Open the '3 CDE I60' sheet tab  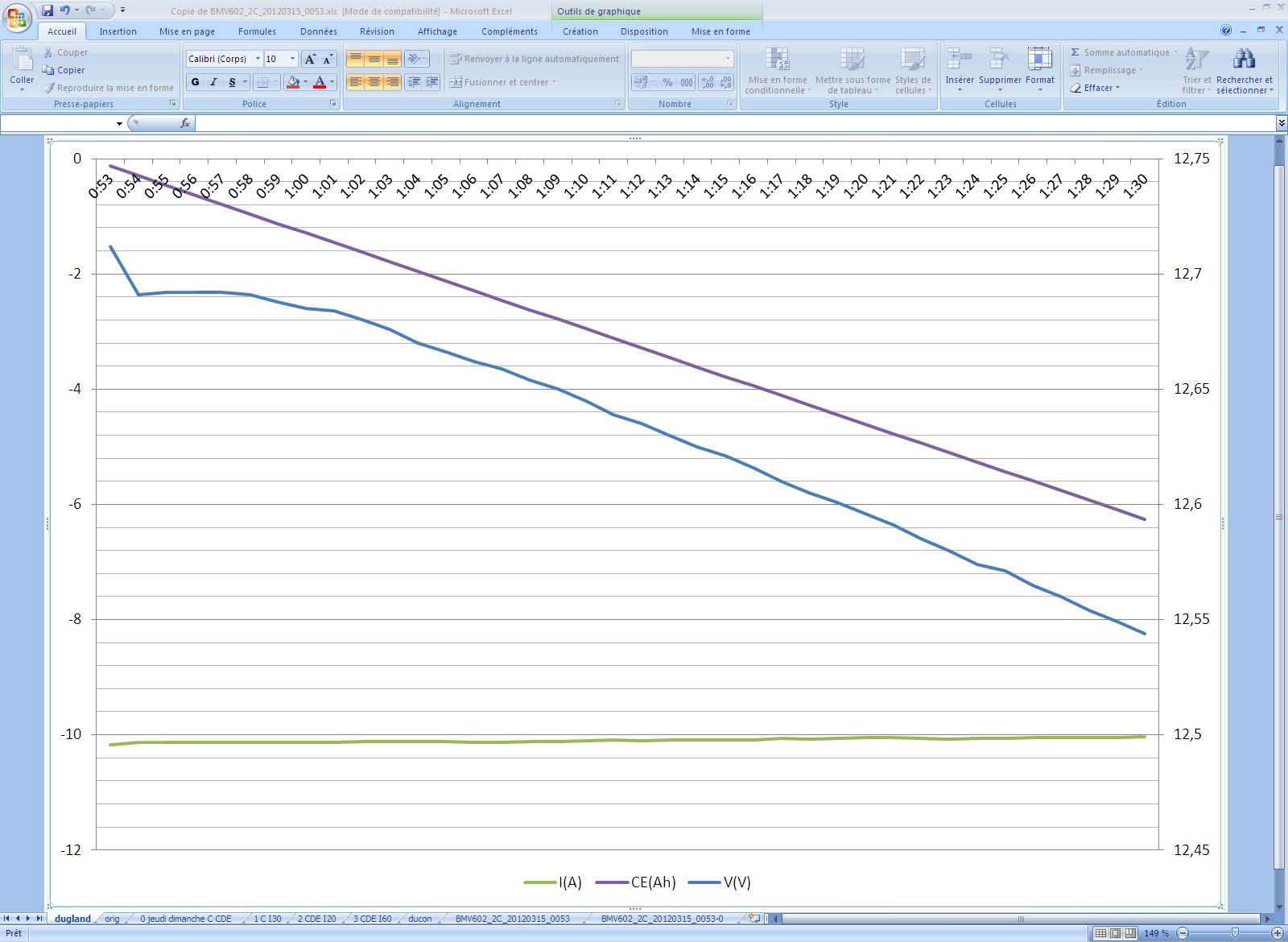[x=372, y=919]
